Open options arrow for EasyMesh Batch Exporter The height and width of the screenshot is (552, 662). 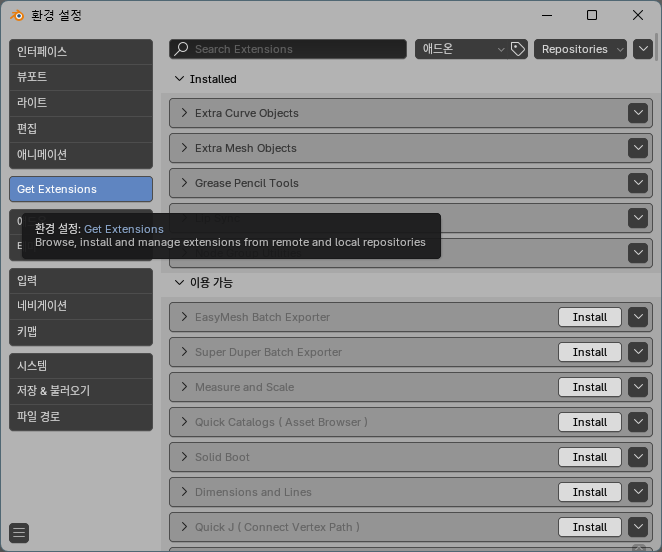(x=638, y=317)
